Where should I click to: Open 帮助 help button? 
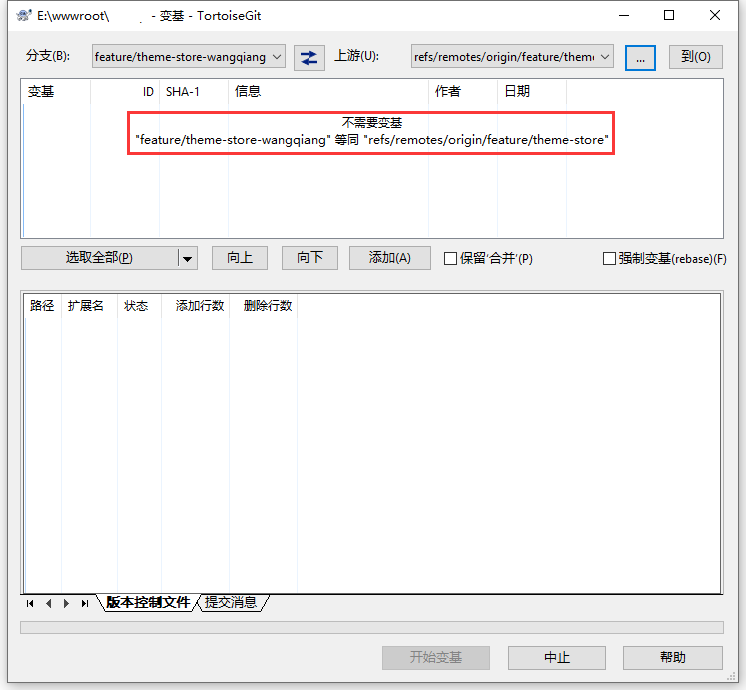tap(673, 658)
